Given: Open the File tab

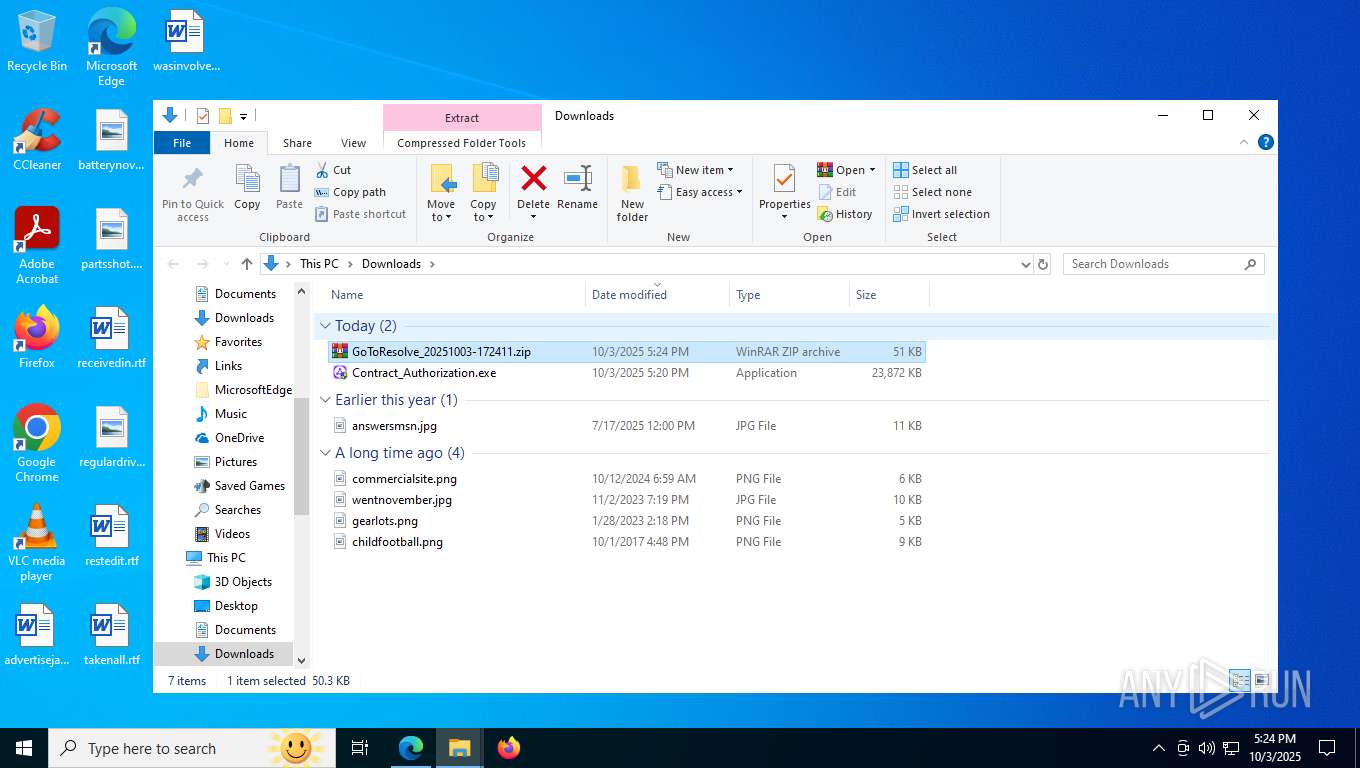Looking at the screenshot, I should pos(182,143).
